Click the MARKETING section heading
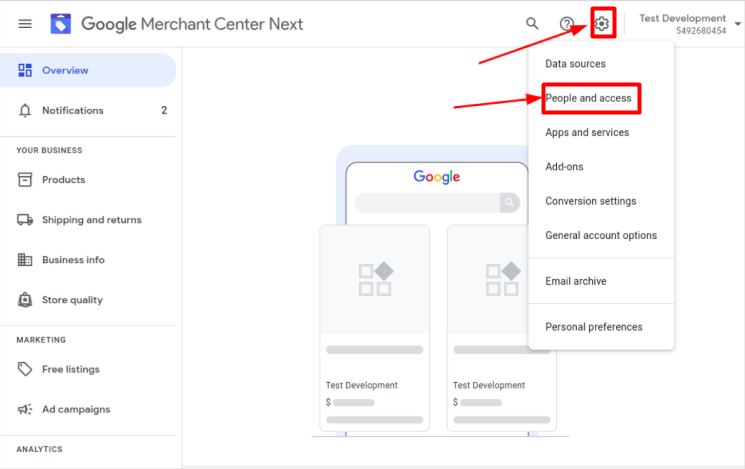 [x=41, y=340]
